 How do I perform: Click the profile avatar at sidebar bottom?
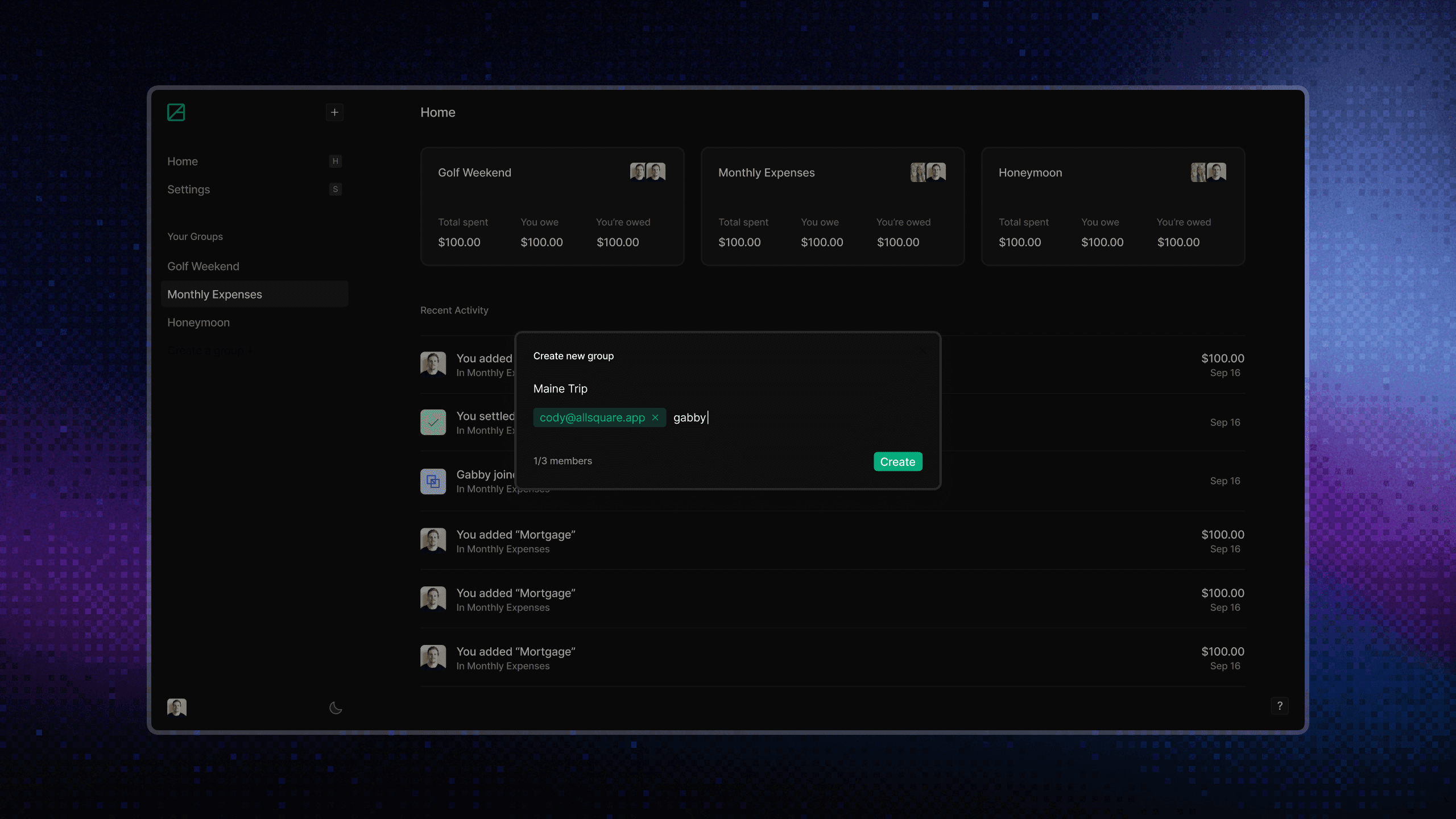tap(177, 707)
